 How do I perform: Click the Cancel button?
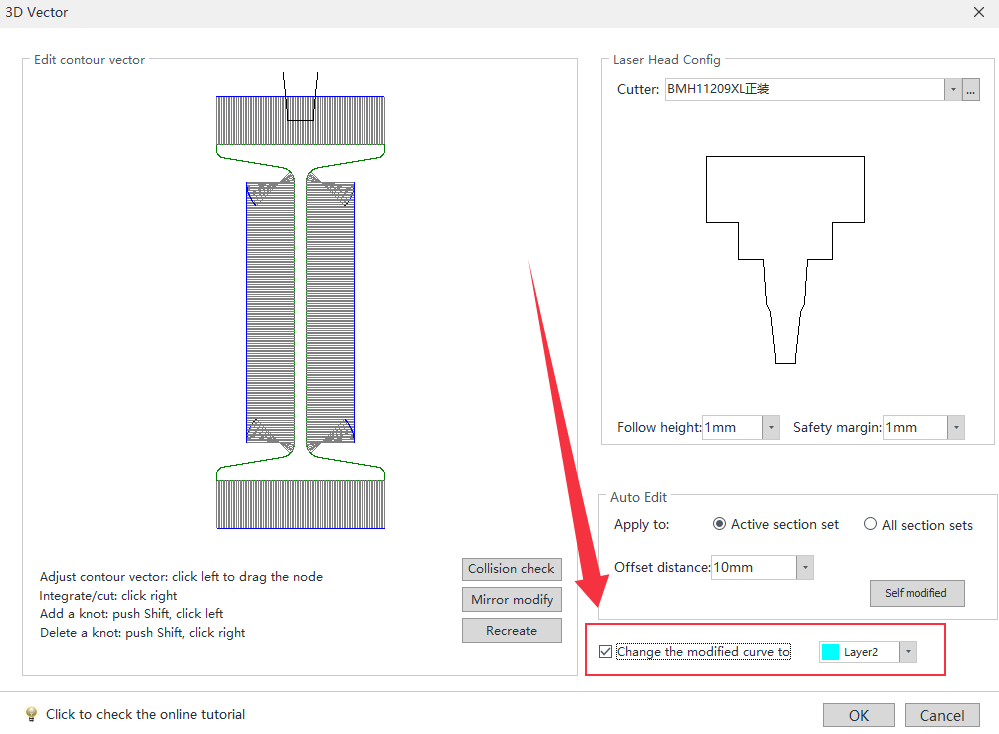[942, 716]
